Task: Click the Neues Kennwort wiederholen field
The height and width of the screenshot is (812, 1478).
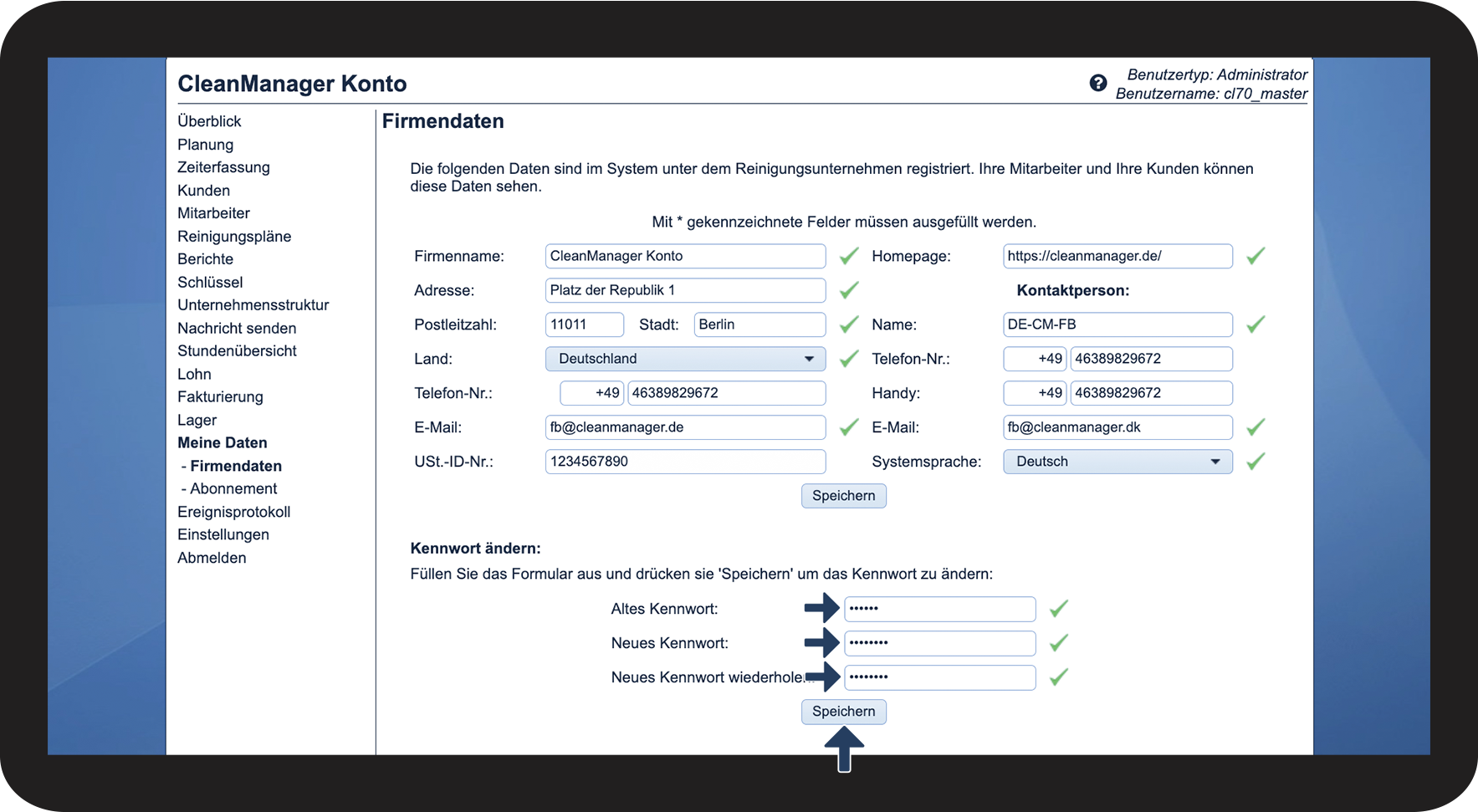Action: point(939,677)
